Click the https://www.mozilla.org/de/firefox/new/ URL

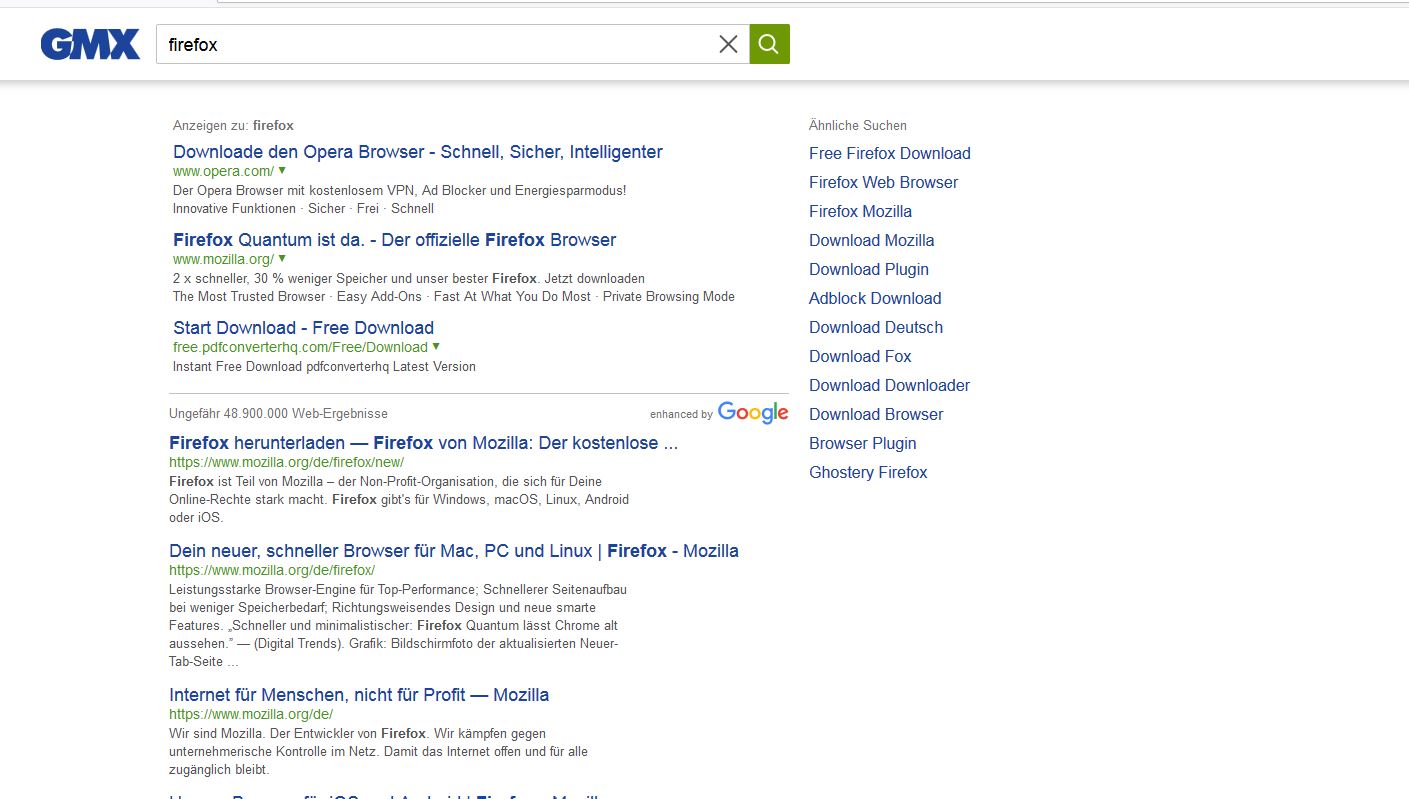point(286,462)
